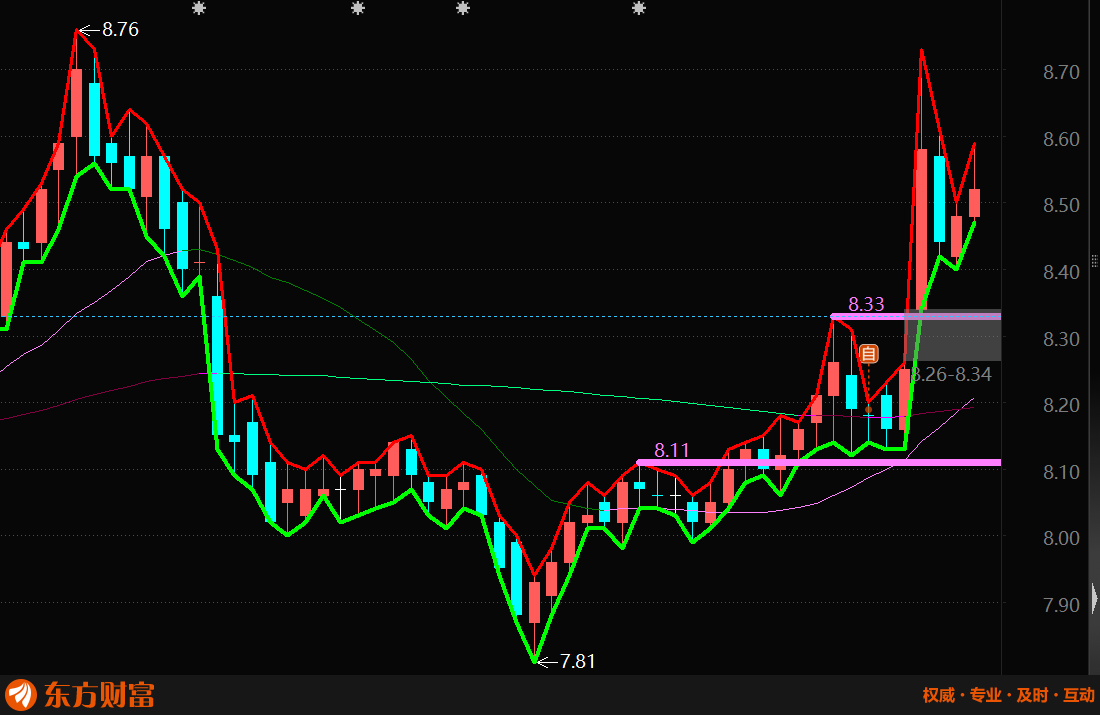The height and width of the screenshot is (715, 1100).
Task: Click the 8.20 price axis label
Action: tap(1061, 405)
